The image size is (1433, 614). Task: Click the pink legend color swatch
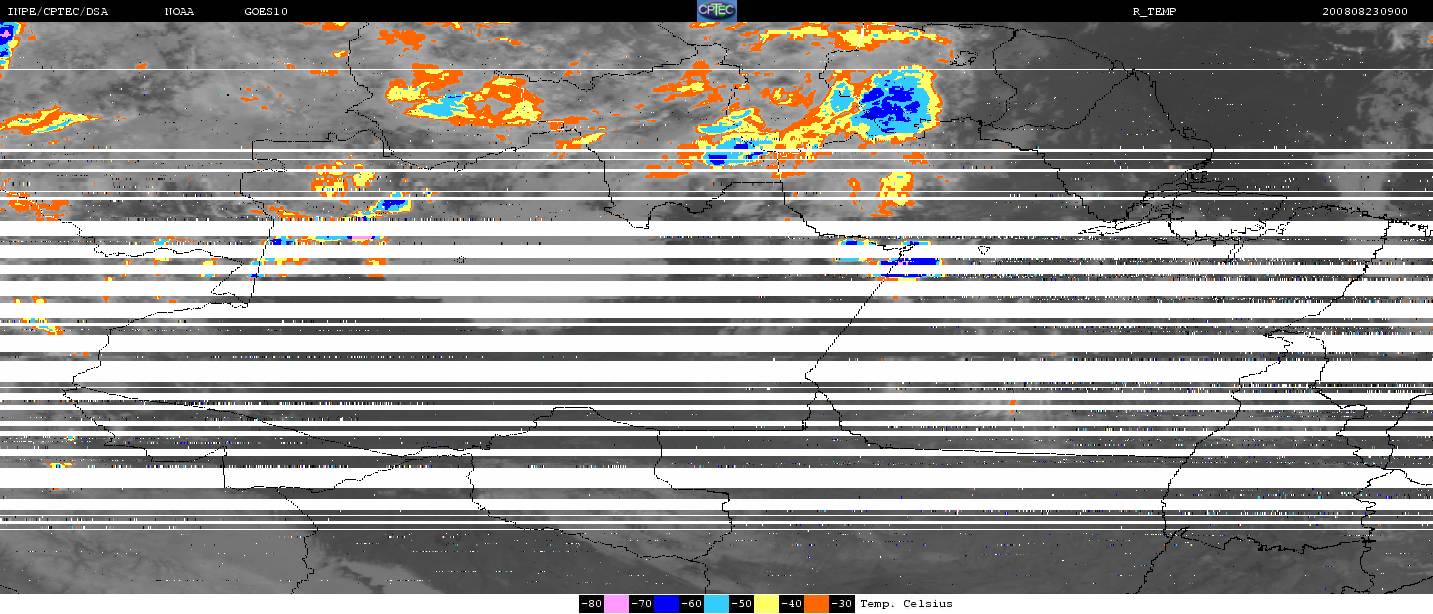pyautogui.click(x=617, y=604)
